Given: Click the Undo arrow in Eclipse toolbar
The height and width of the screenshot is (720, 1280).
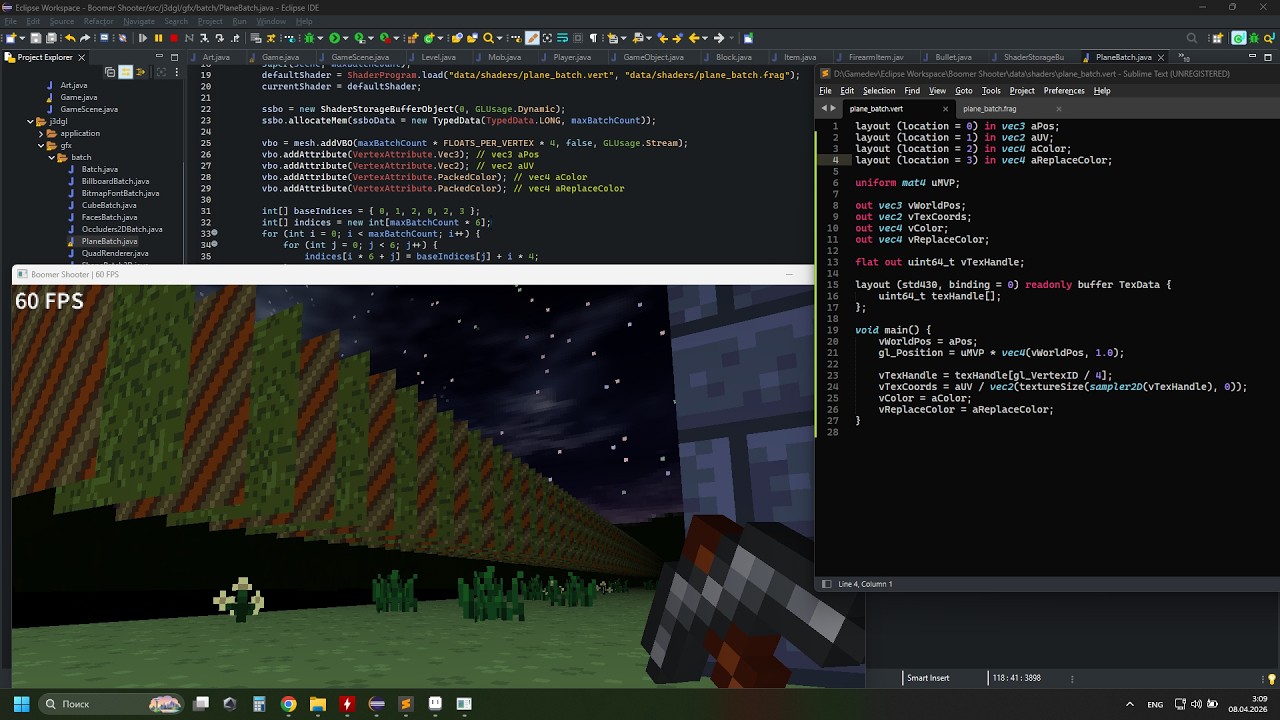Looking at the screenshot, I should pyautogui.click(x=70, y=38).
